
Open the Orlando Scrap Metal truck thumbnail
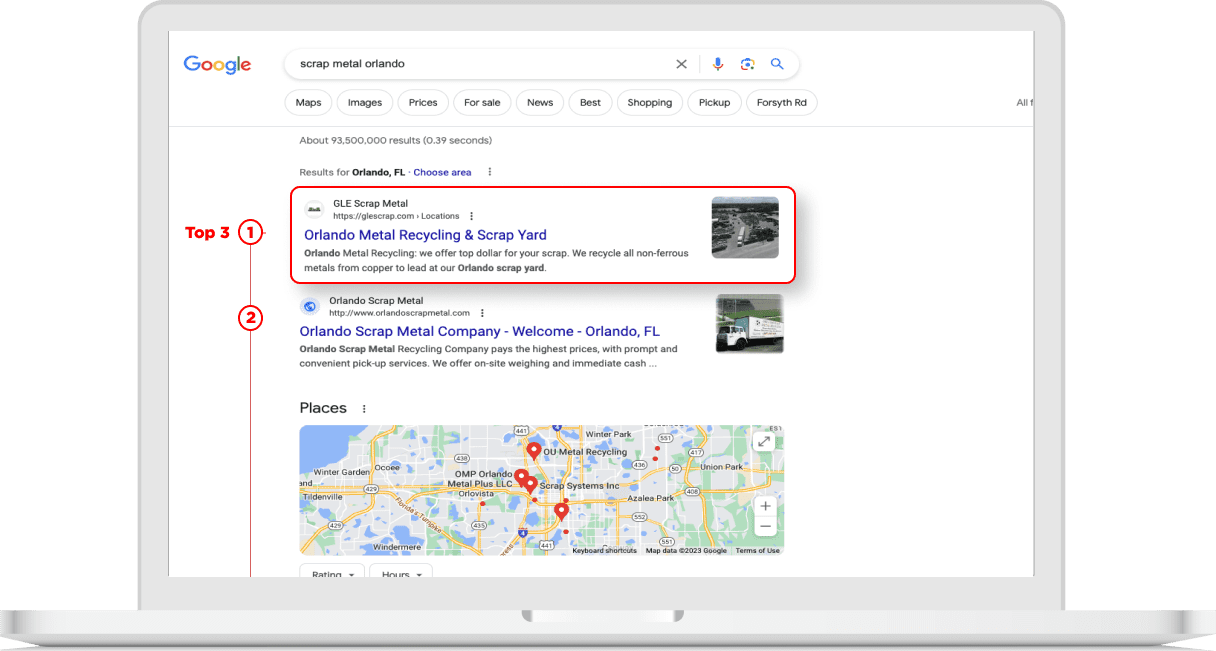pyautogui.click(x=750, y=323)
